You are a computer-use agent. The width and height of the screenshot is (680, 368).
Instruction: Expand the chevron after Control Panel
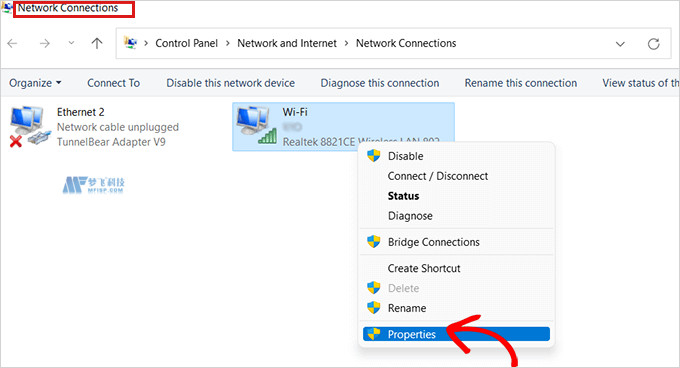228,43
